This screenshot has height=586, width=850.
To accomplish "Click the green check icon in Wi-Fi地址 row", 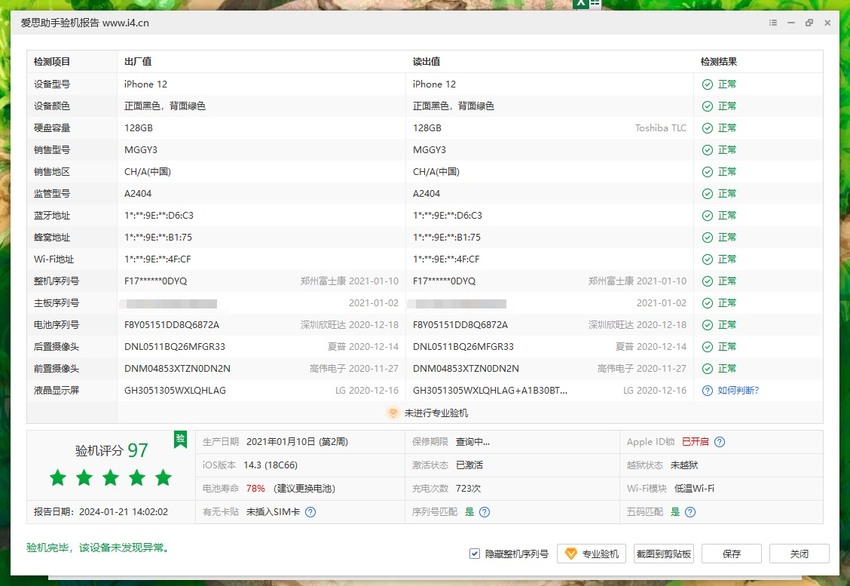I will pyautogui.click(x=707, y=259).
